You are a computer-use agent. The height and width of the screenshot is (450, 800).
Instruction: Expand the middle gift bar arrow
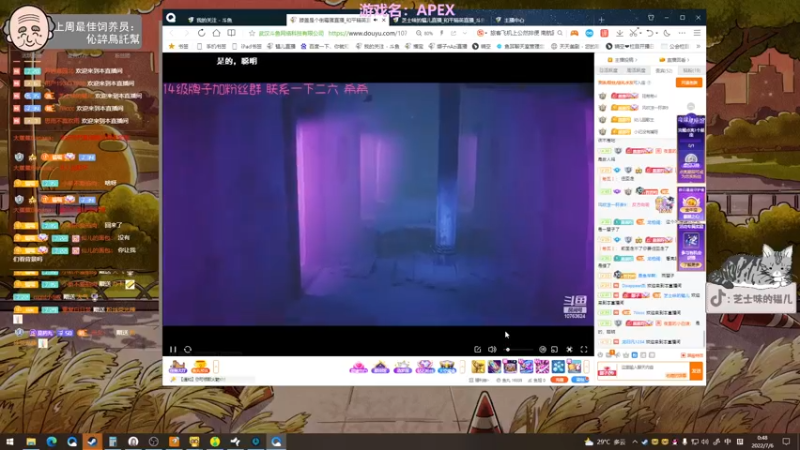462,366
